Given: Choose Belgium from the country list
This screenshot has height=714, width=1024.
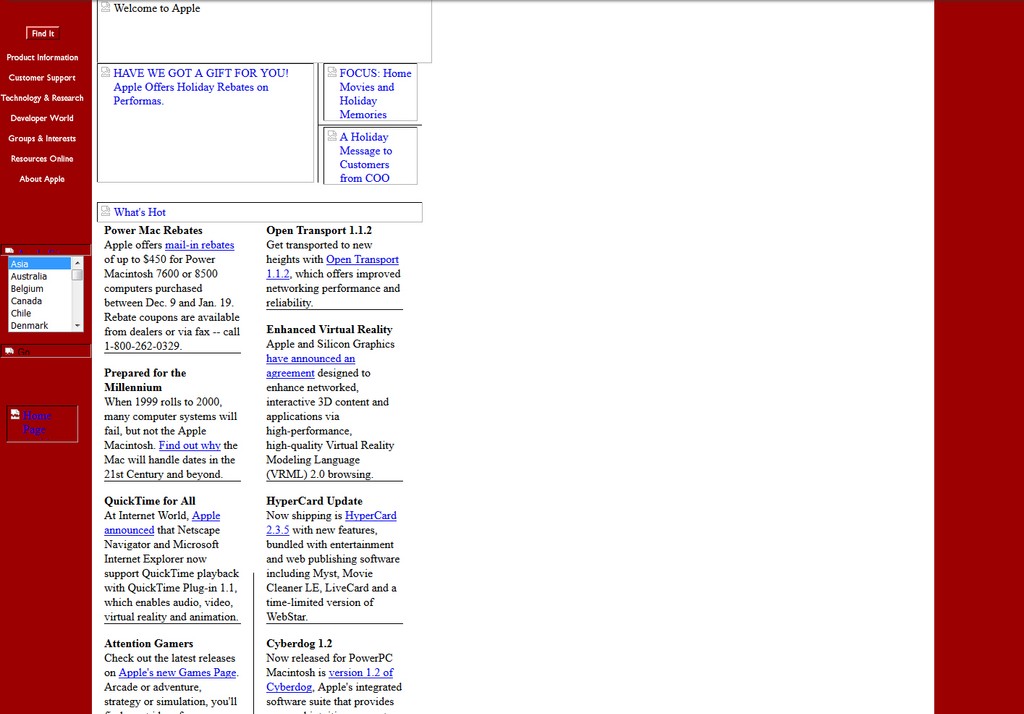Looking at the screenshot, I should (x=39, y=289).
